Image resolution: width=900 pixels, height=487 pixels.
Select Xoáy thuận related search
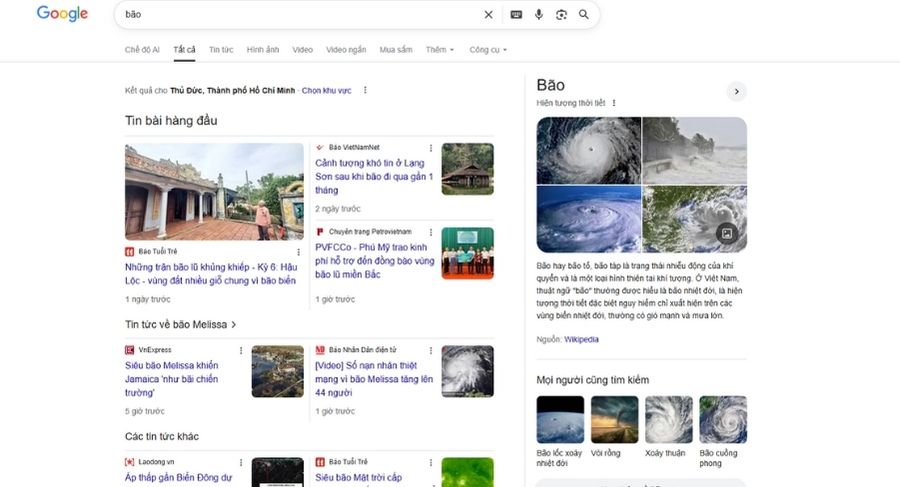tap(669, 427)
